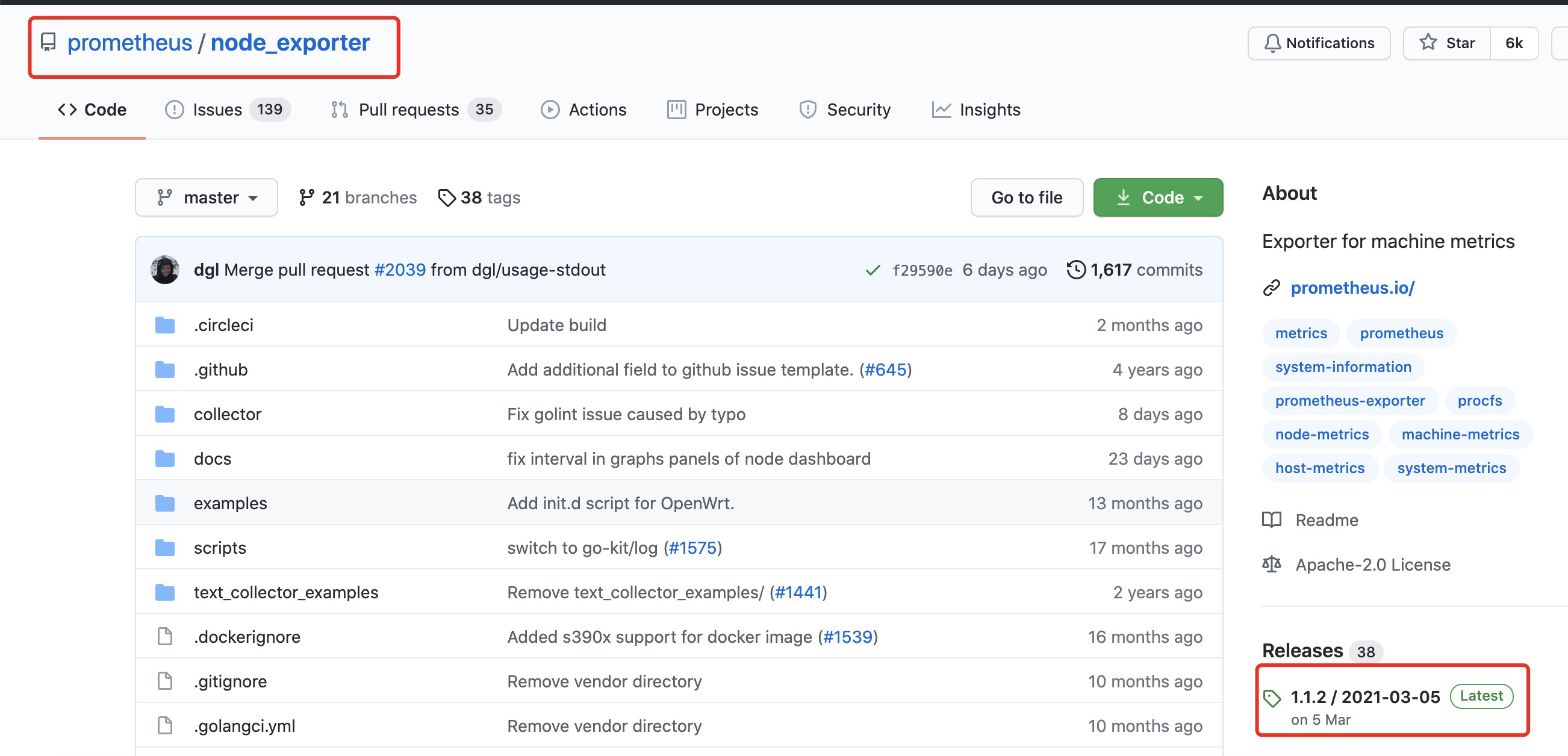Open the scripts folder
The height and width of the screenshot is (756, 1568).
pos(220,548)
